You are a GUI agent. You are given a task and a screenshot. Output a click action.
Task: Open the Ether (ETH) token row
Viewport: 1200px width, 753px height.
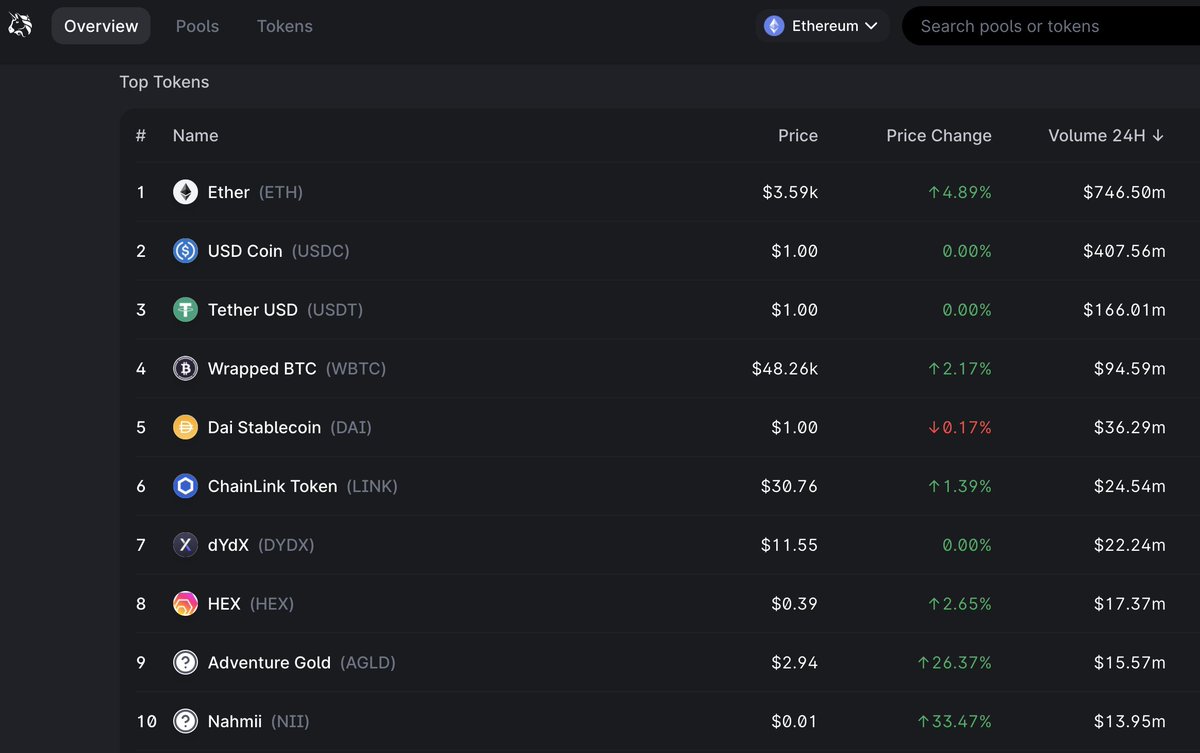(660, 192)
